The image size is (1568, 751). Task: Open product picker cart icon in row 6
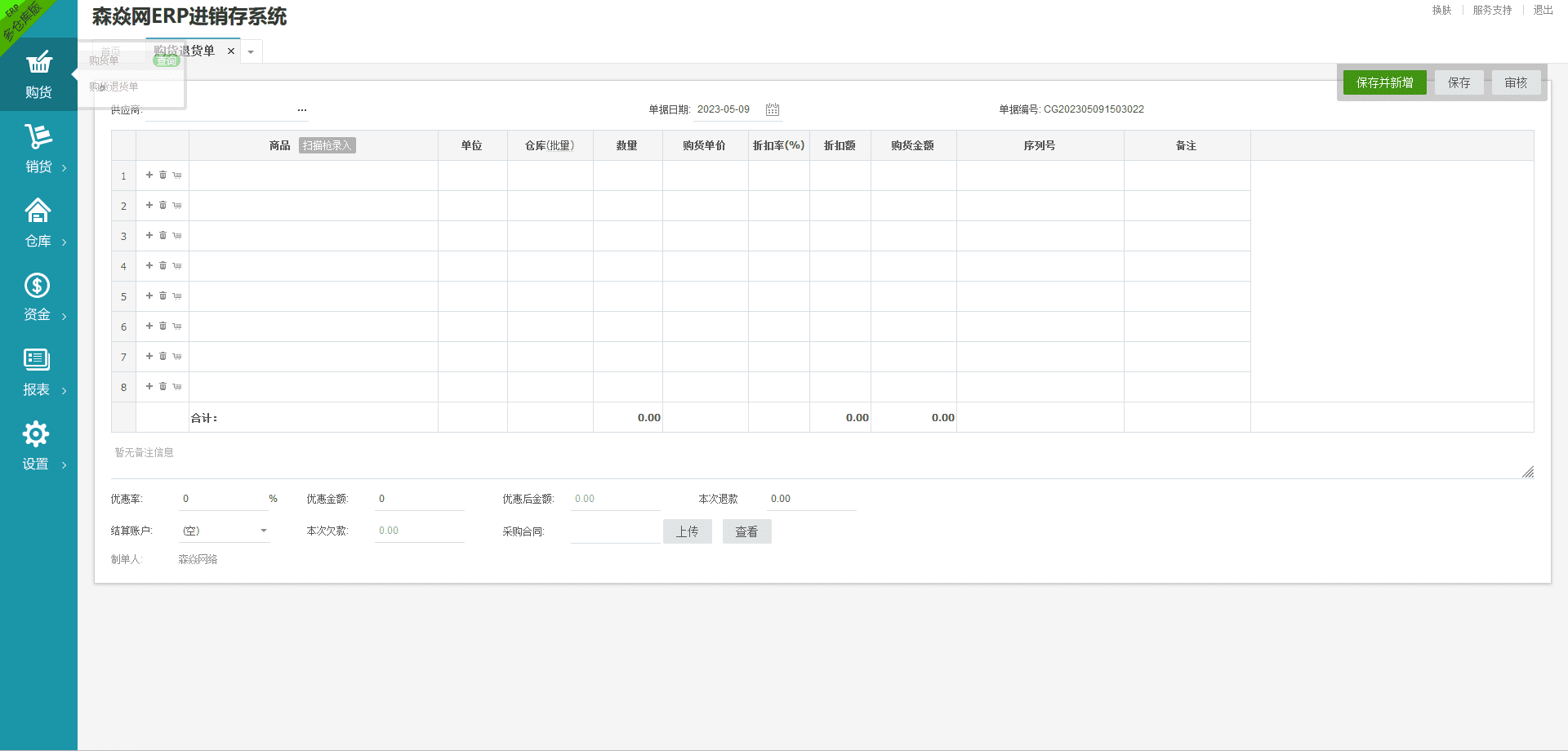tap(177, 326)
